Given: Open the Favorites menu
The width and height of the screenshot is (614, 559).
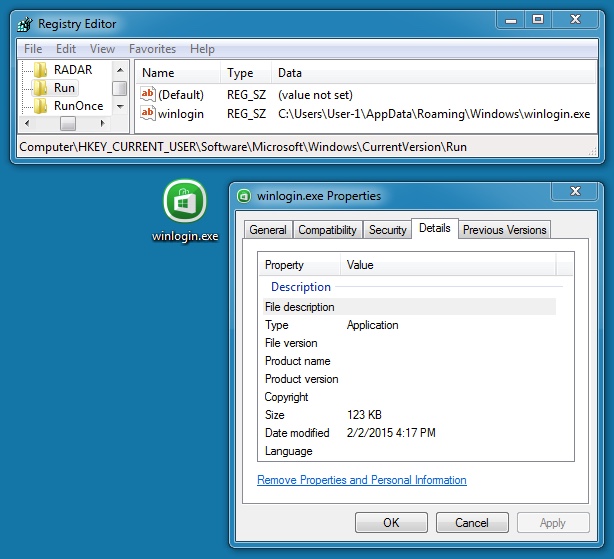Looking at the screenshot, I should point(152,49).
